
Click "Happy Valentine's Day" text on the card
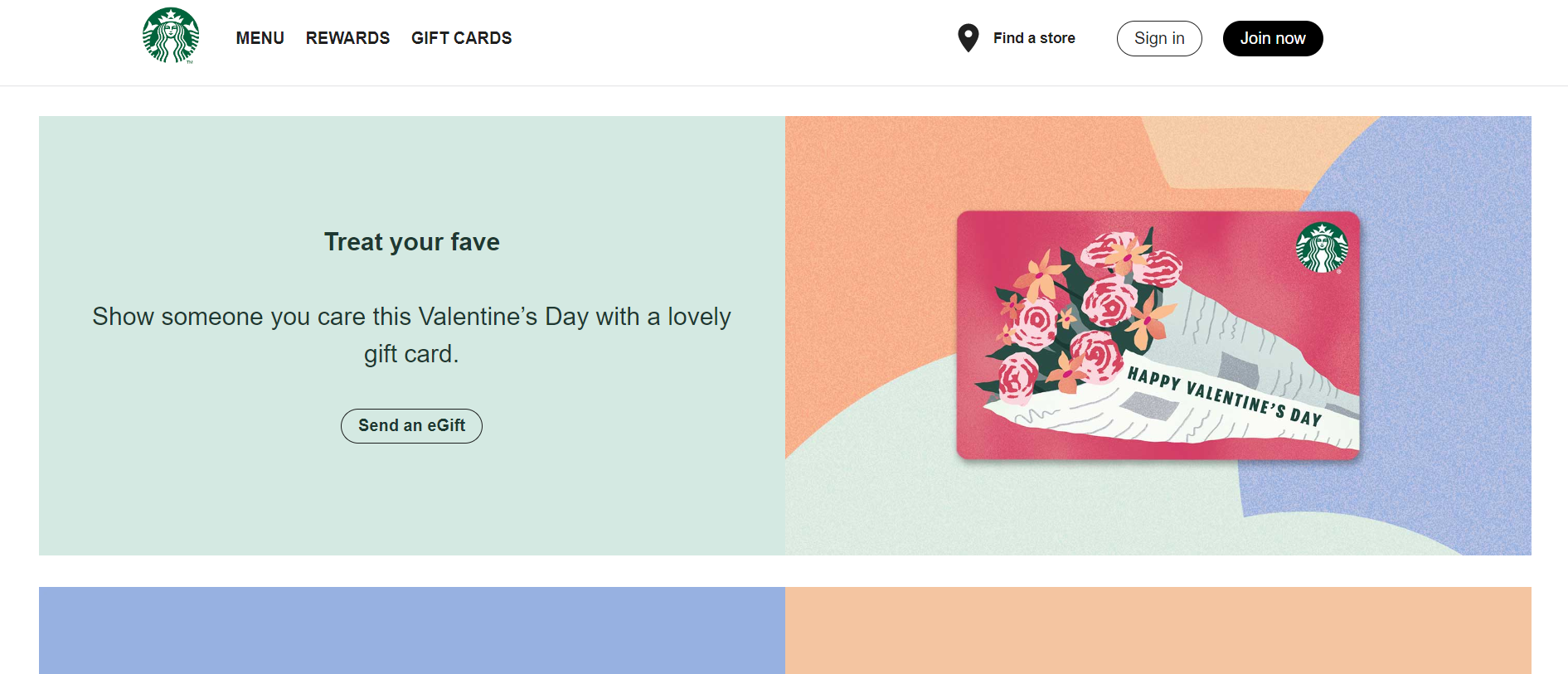click(1224, 396)
